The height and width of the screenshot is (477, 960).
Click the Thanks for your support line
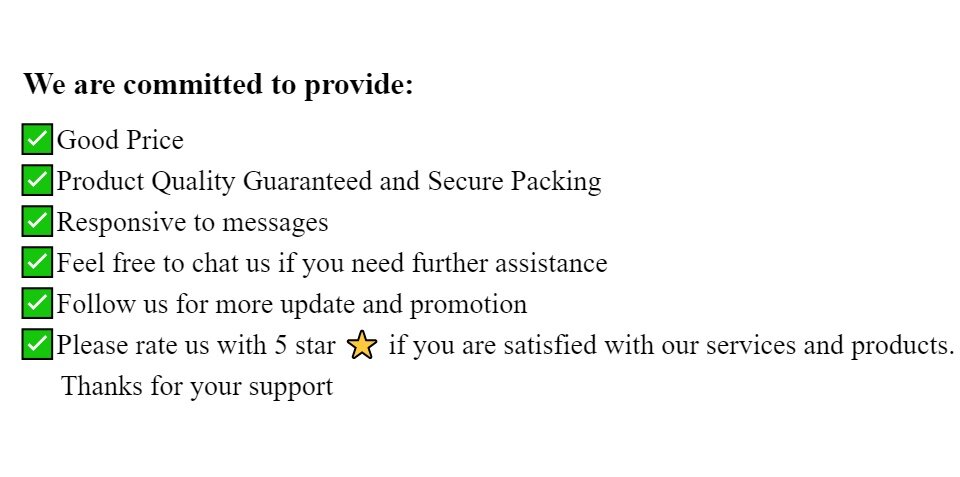(197, 385)
